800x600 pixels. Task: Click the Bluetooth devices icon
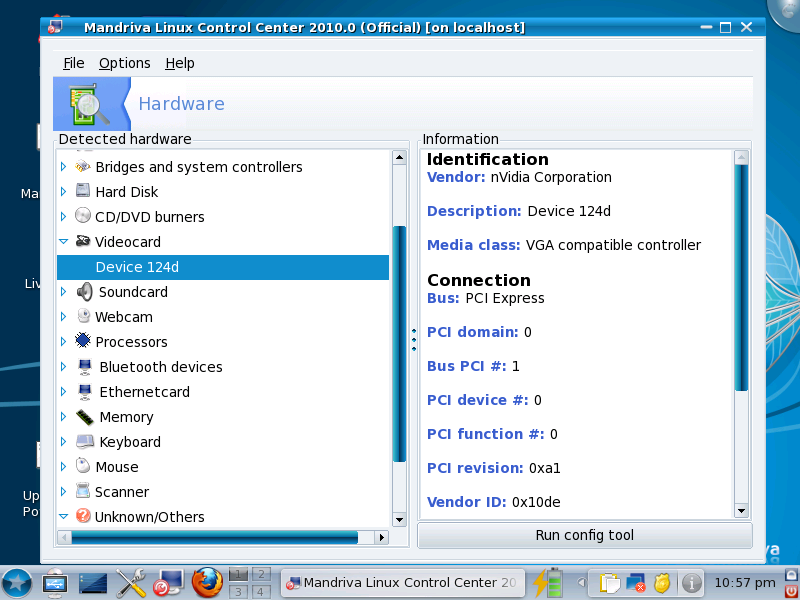tap(85, 366)
